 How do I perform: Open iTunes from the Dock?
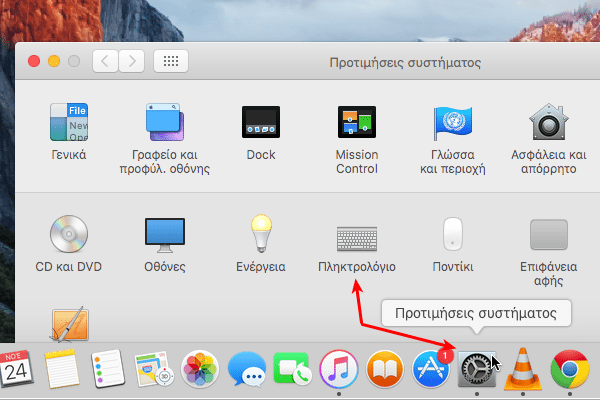(x=339, y=369)
